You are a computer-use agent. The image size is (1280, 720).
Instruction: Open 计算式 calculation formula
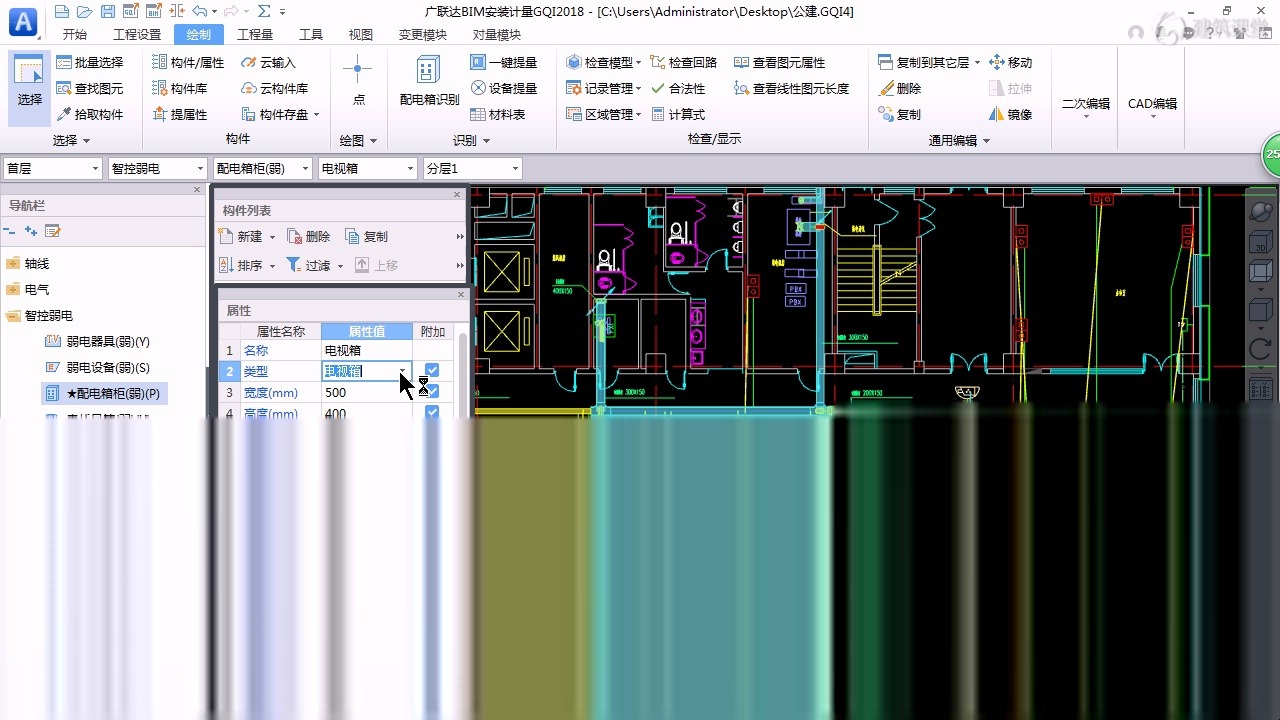(x=678, y=114)
